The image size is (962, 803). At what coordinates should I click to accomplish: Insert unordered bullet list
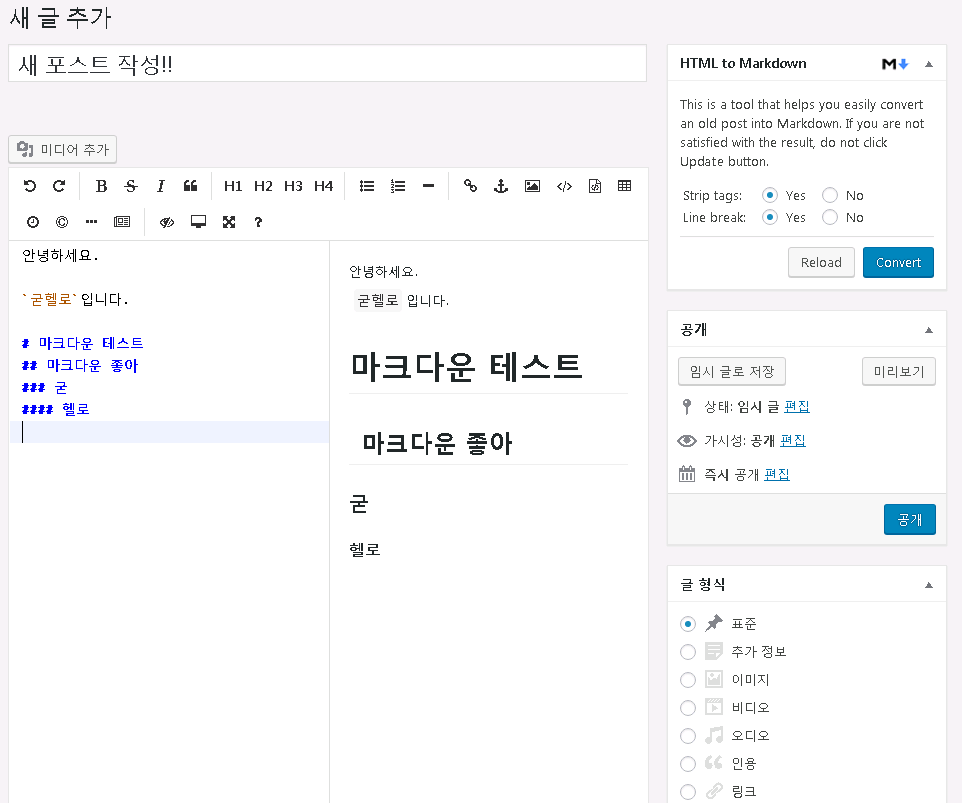click(367, 186)
